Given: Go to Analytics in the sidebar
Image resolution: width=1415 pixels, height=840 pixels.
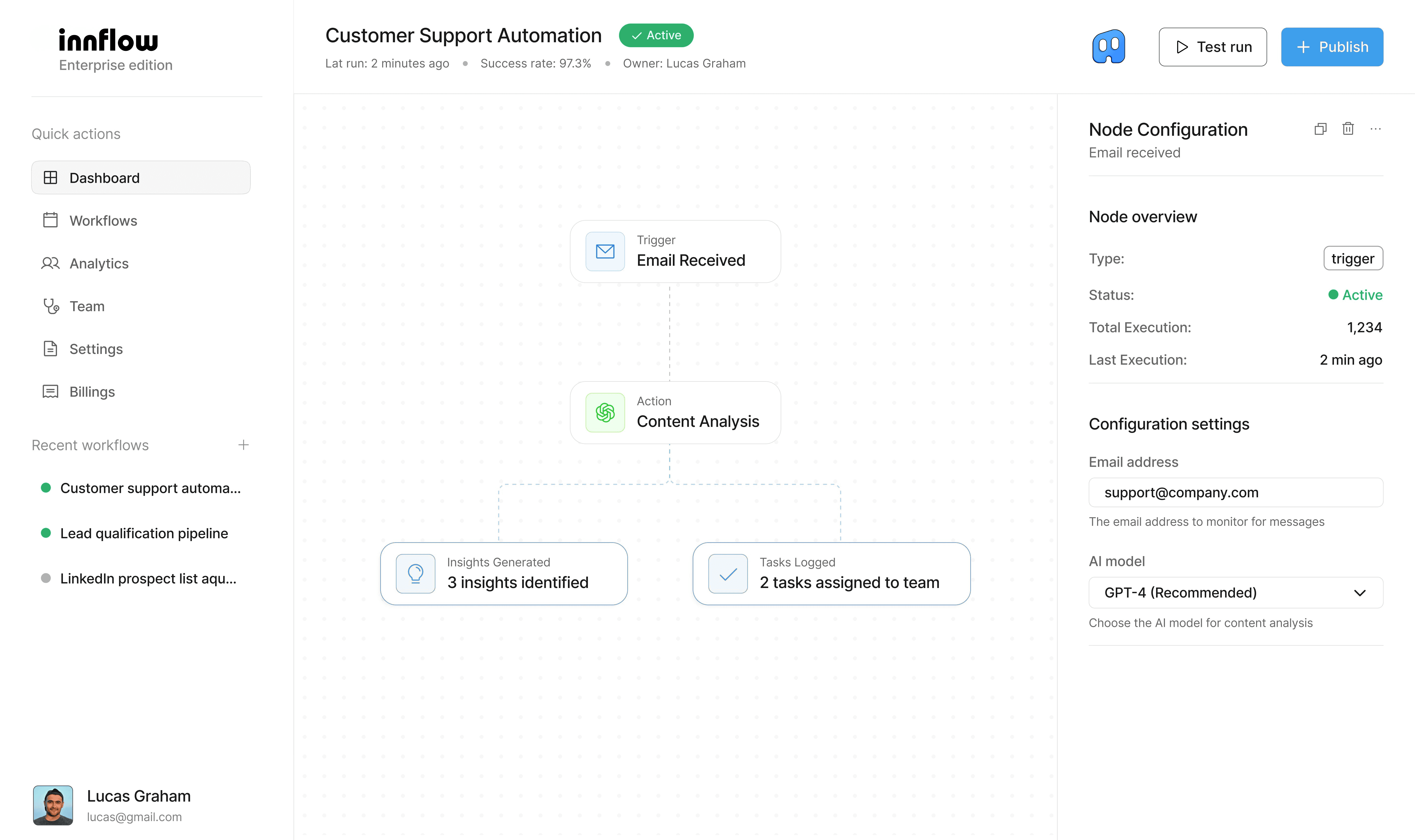Looking at the screenshot, I should pyautogui.click(x=99, y=263).
